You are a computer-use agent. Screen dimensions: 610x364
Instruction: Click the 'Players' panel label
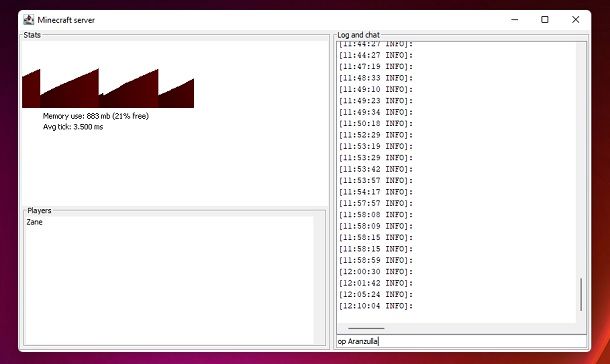pyautogui.click(x=39, y=210)
